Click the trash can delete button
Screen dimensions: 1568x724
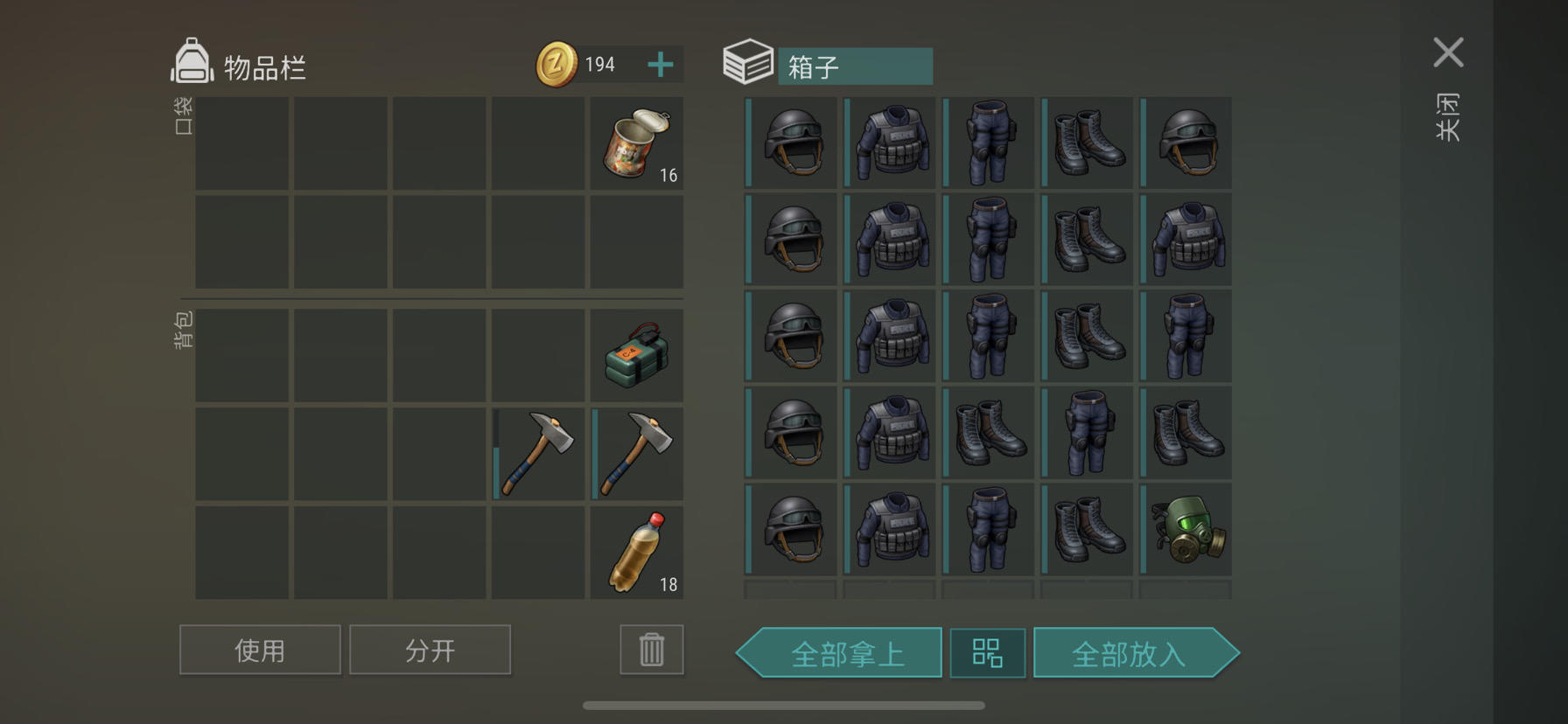click(x=652, y=650)
